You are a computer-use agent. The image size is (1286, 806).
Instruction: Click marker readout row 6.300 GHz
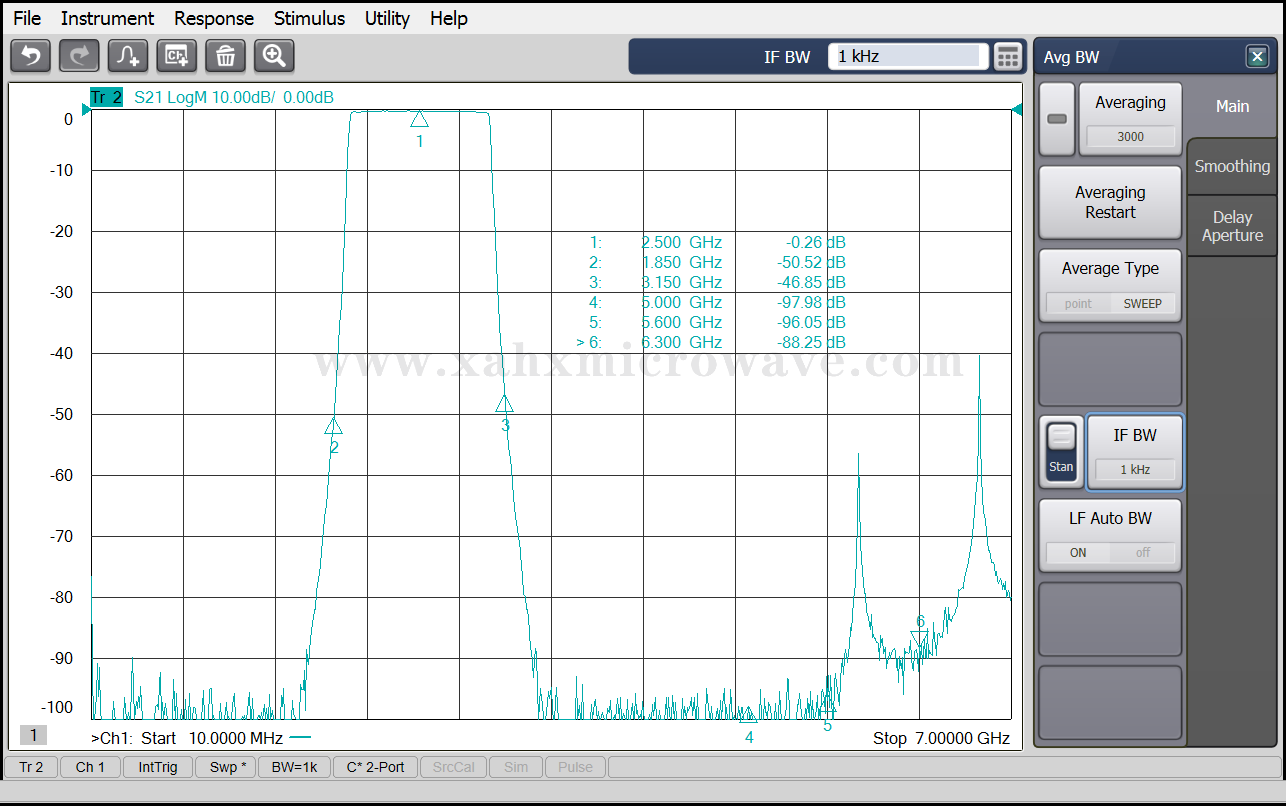(x=712, y=342)
